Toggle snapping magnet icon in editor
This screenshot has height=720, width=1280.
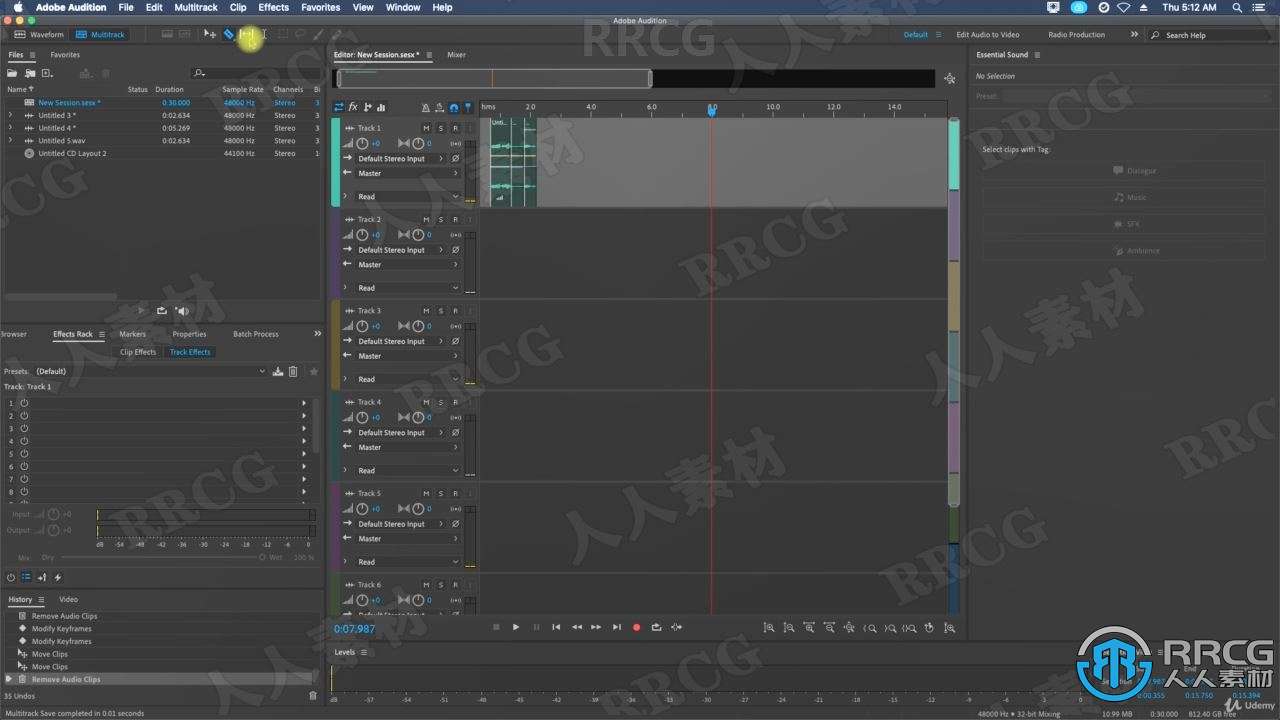tap(454, 107)
